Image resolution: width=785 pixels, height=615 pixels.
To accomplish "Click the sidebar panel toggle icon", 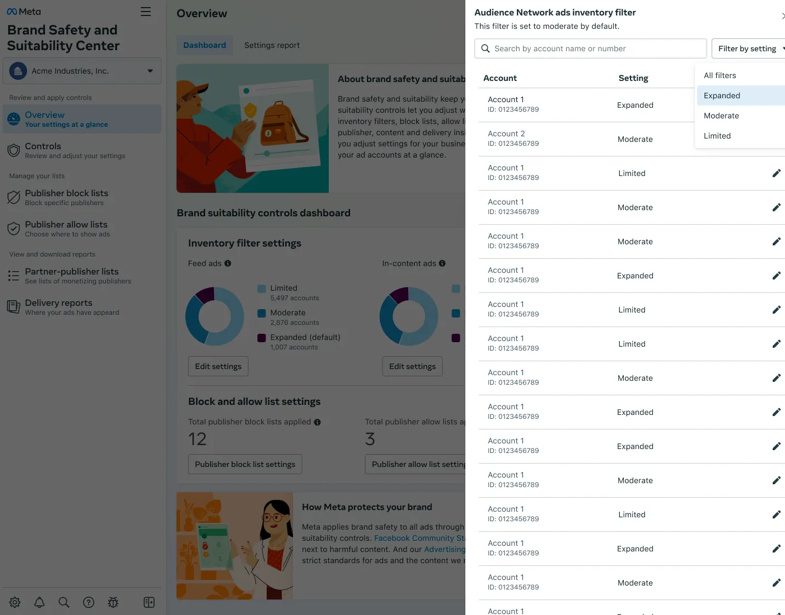I will 149,602.
